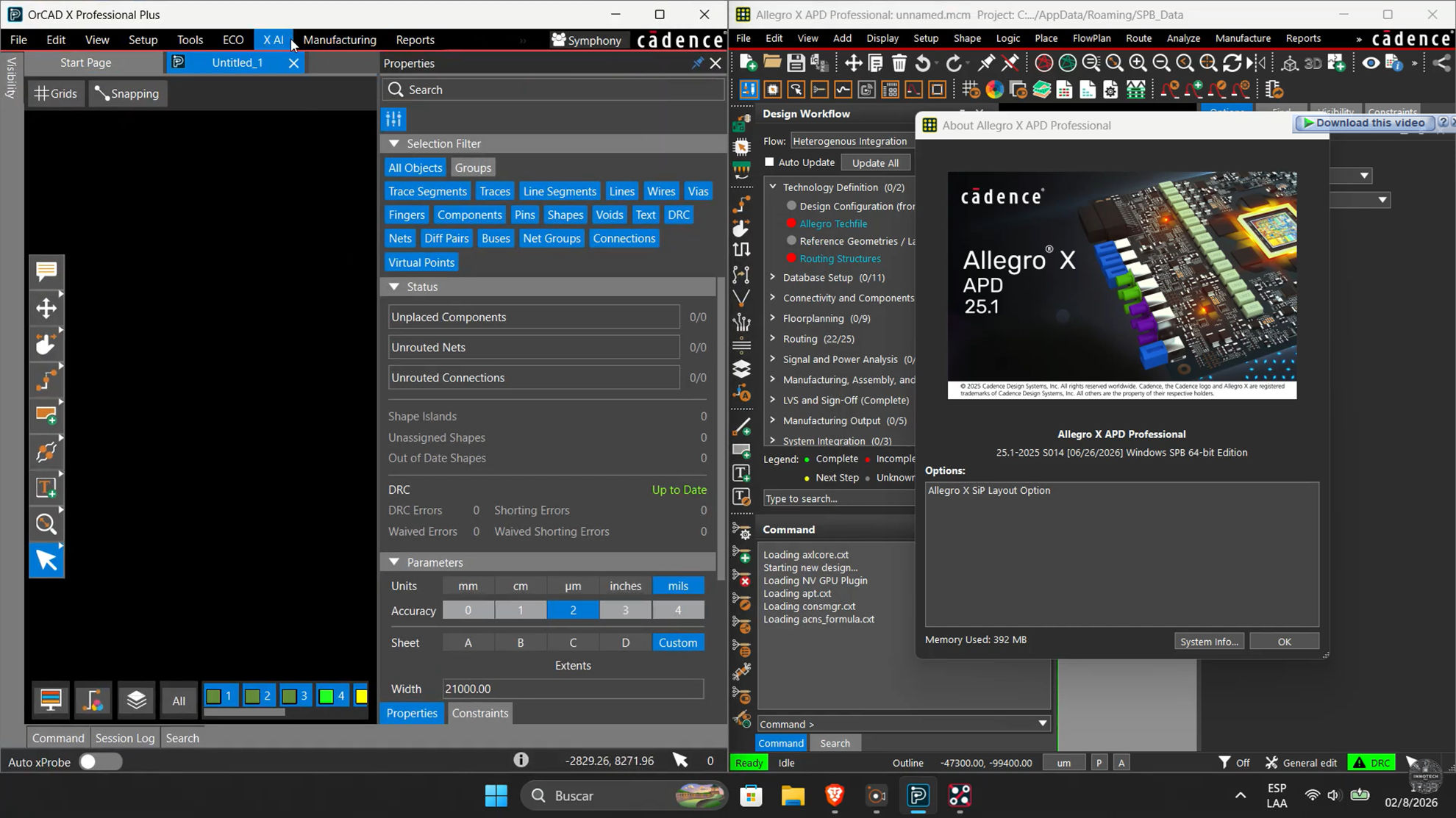Toggle the Auto xProbe switch

(101, 761)
